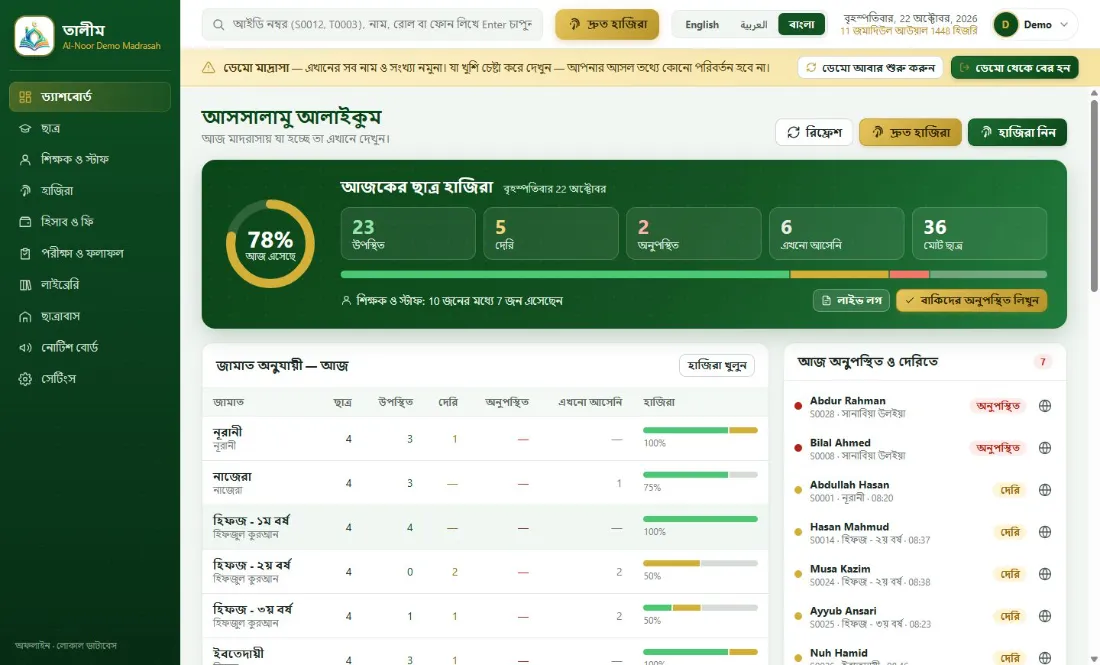This screenshot has width=1100, height=665.
Task: Click অফলাইন · লোকাল ডাটাবেস status text
Action: (x=66, y=645)
